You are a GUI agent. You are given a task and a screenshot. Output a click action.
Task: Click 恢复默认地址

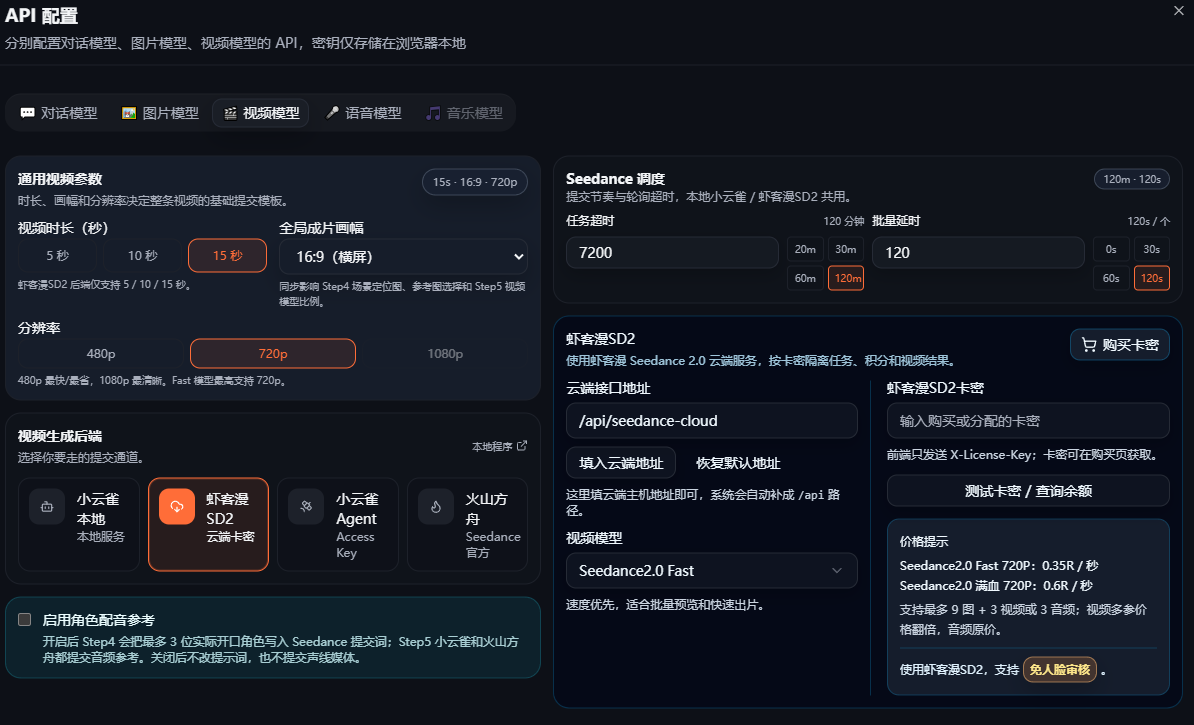click(738, 463)
